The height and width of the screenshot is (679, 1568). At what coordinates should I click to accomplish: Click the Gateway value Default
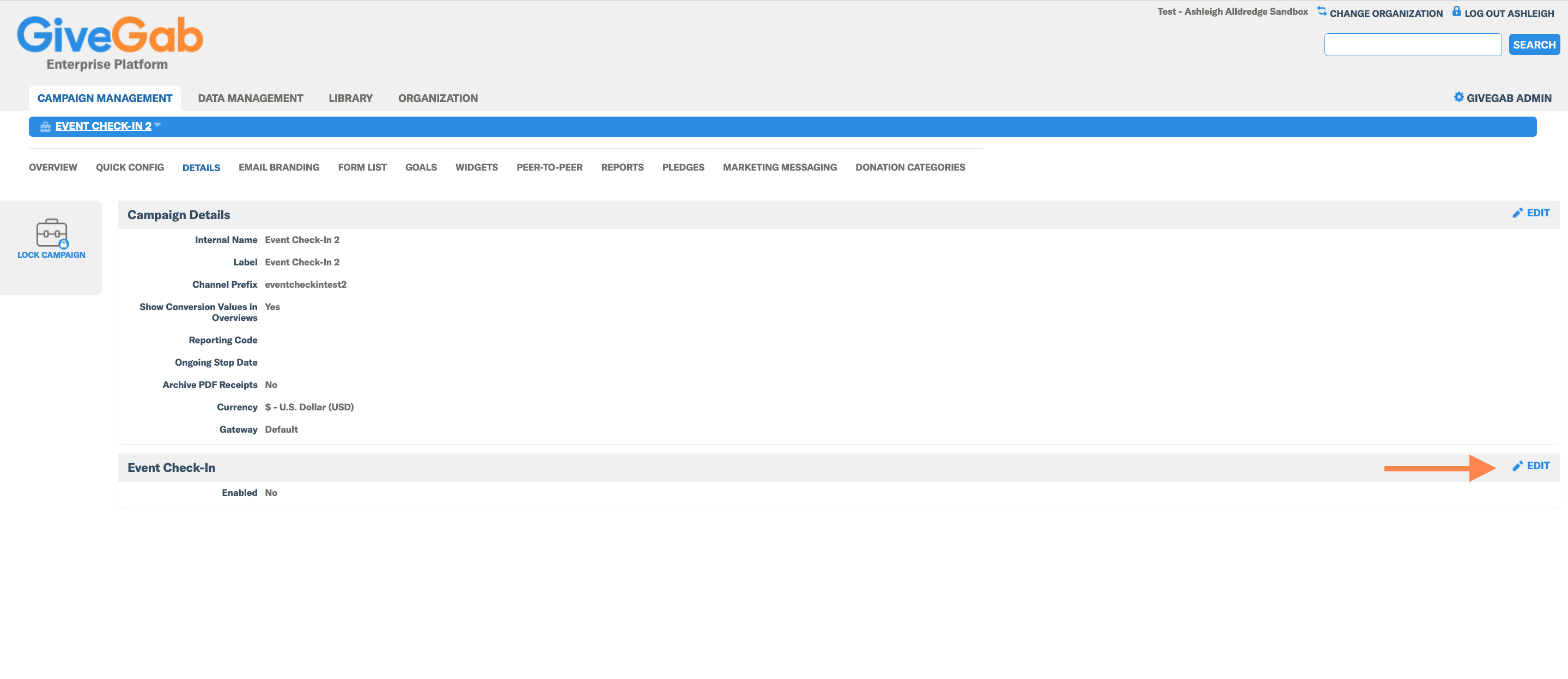281,429
